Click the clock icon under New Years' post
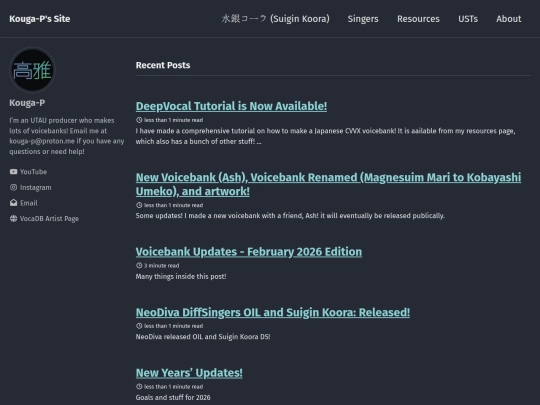The image size is (540, 405). pos(139,386)
